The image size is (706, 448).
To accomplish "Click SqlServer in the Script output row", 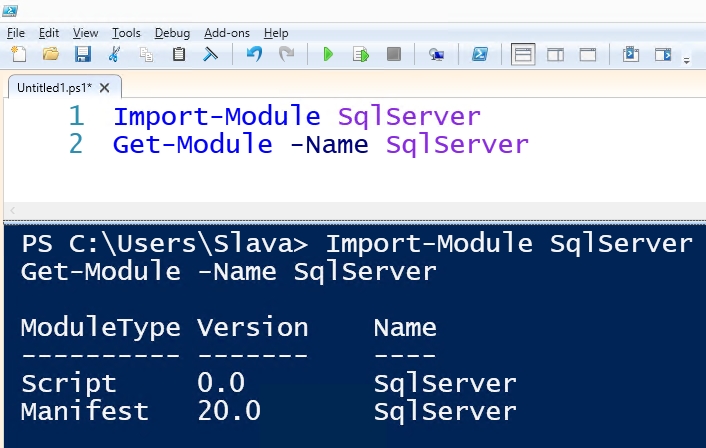I will tap(445, 384).
